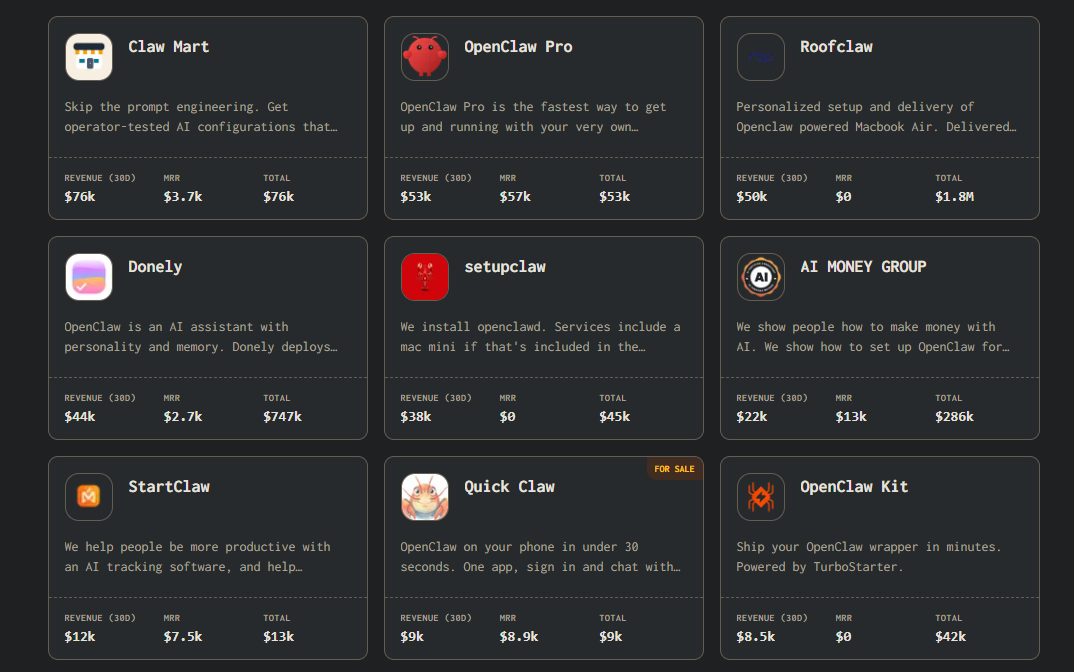Click the setupclaw red lobster icon
1074x672 pixels.
[x=425, y=277]
